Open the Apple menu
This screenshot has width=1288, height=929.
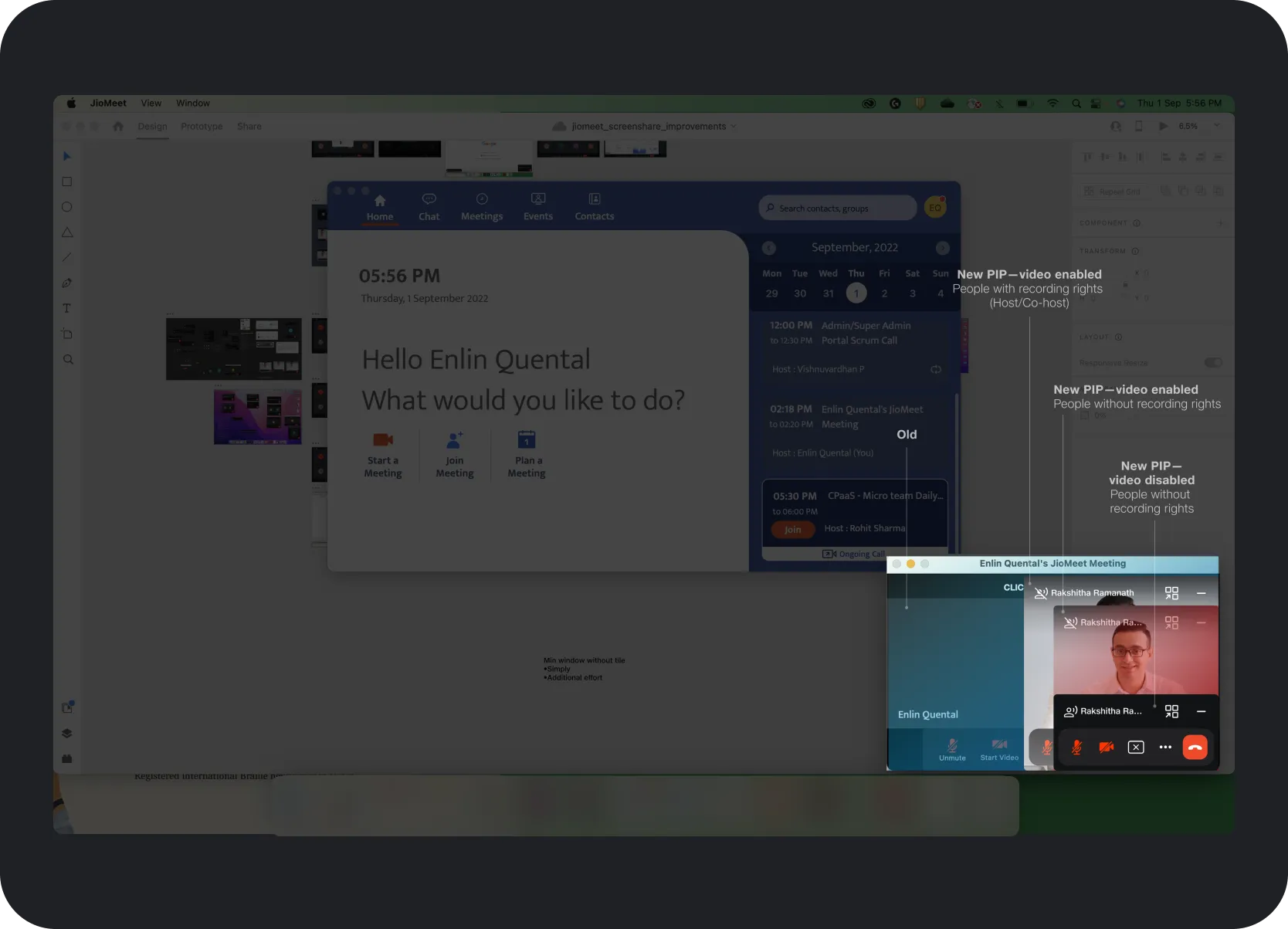[71, 103]
